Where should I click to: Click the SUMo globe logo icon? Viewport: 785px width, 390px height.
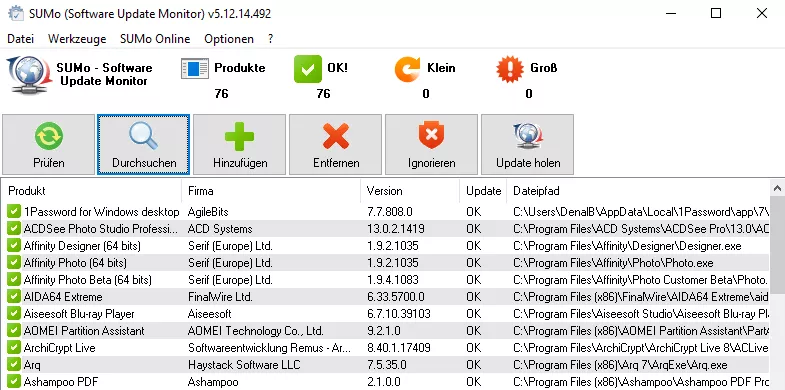pos(30,74)
